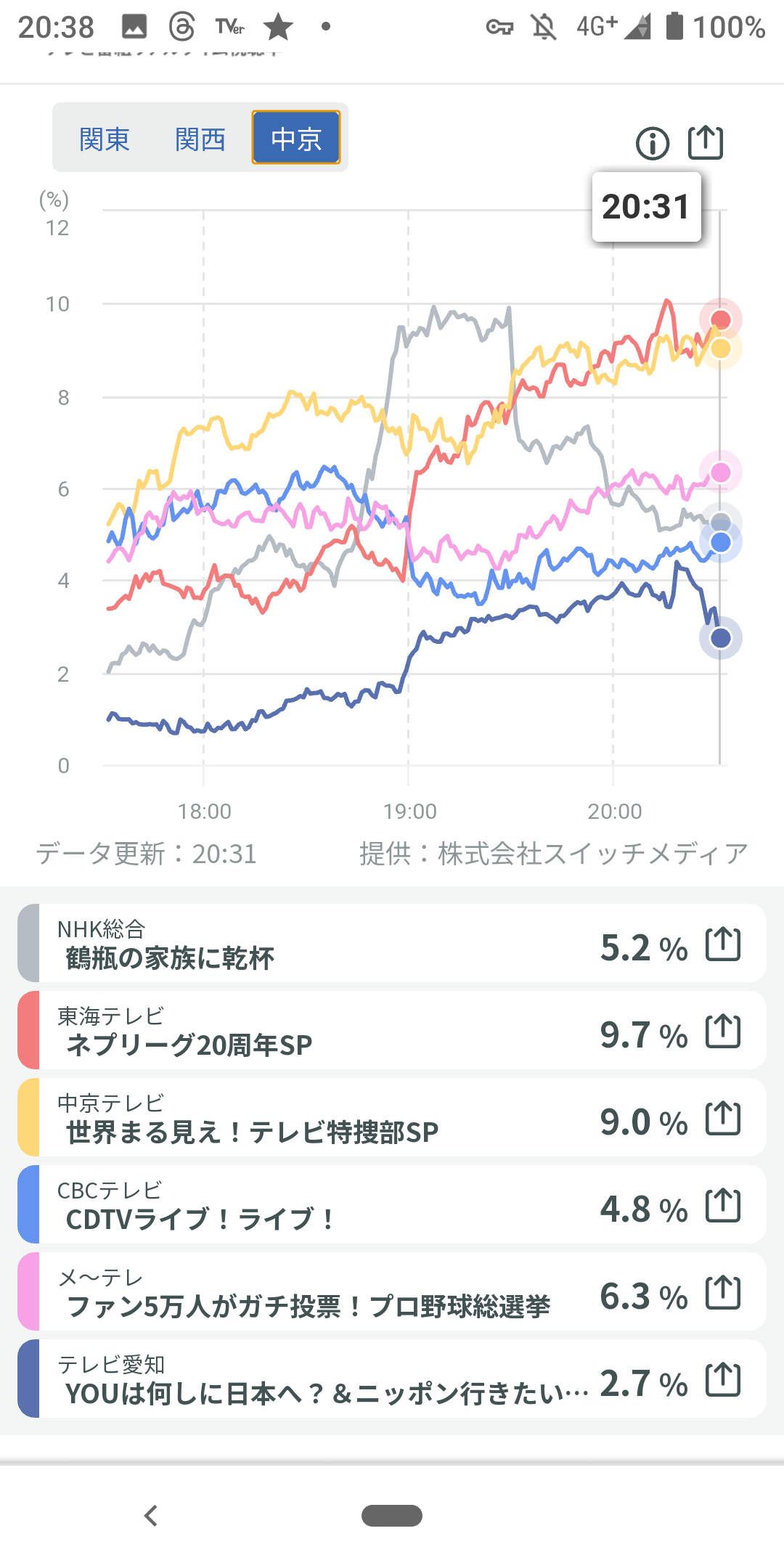Screen dimensions: 784x1568
Task: Share the メ〜テレ rating row
Action: 723,1292
